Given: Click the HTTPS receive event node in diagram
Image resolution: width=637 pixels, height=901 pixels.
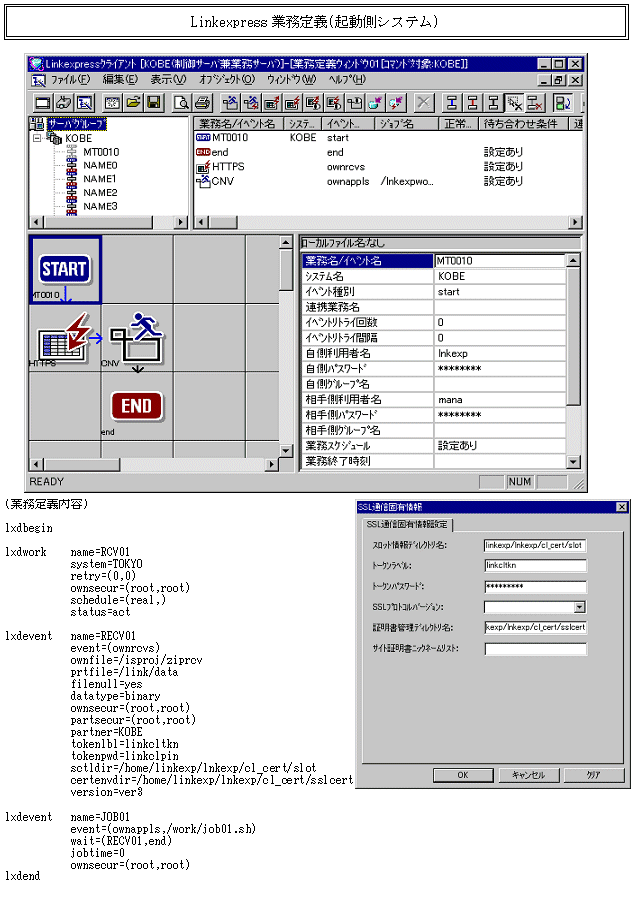Looking at the screenshot, I should (64, 338).
